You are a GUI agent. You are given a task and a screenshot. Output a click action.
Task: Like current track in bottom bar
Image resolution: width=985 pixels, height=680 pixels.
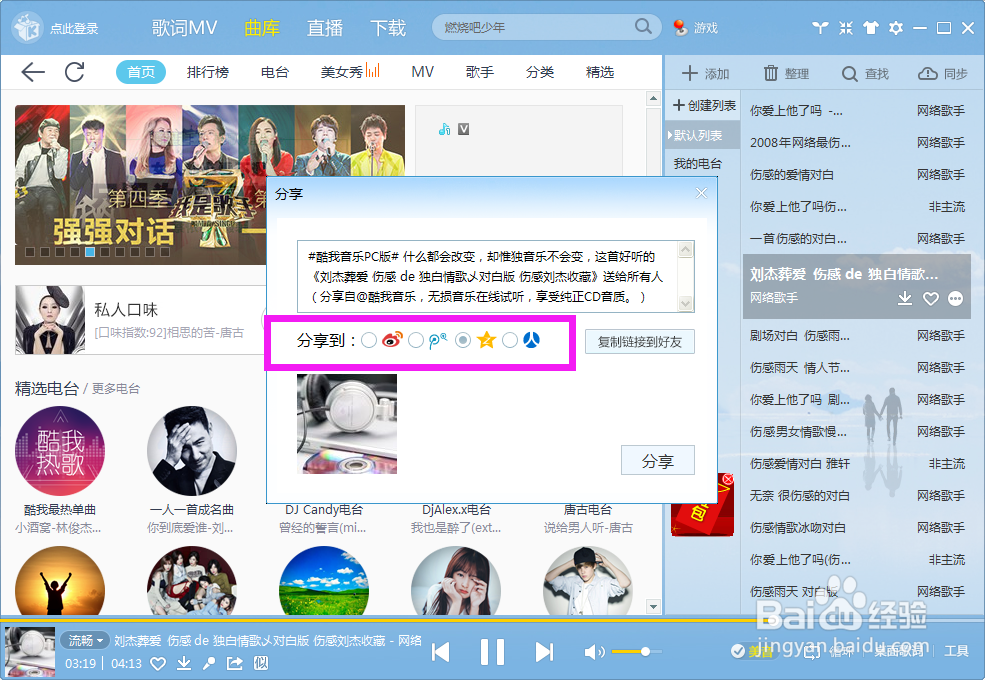point(158,664)
